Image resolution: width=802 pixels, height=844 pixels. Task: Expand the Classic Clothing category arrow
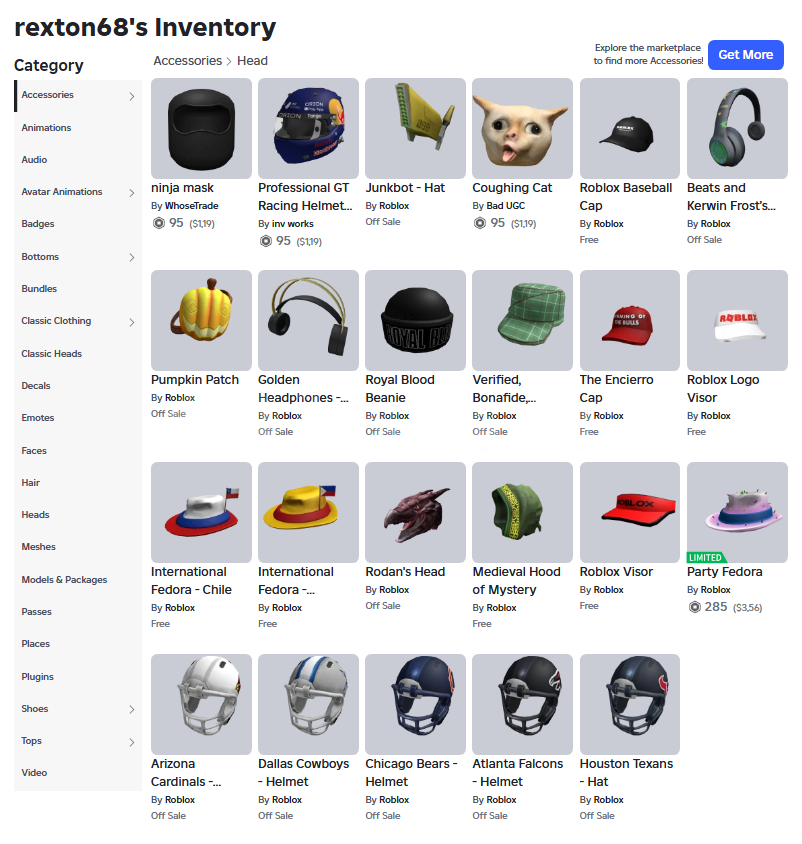click(132, 322)
